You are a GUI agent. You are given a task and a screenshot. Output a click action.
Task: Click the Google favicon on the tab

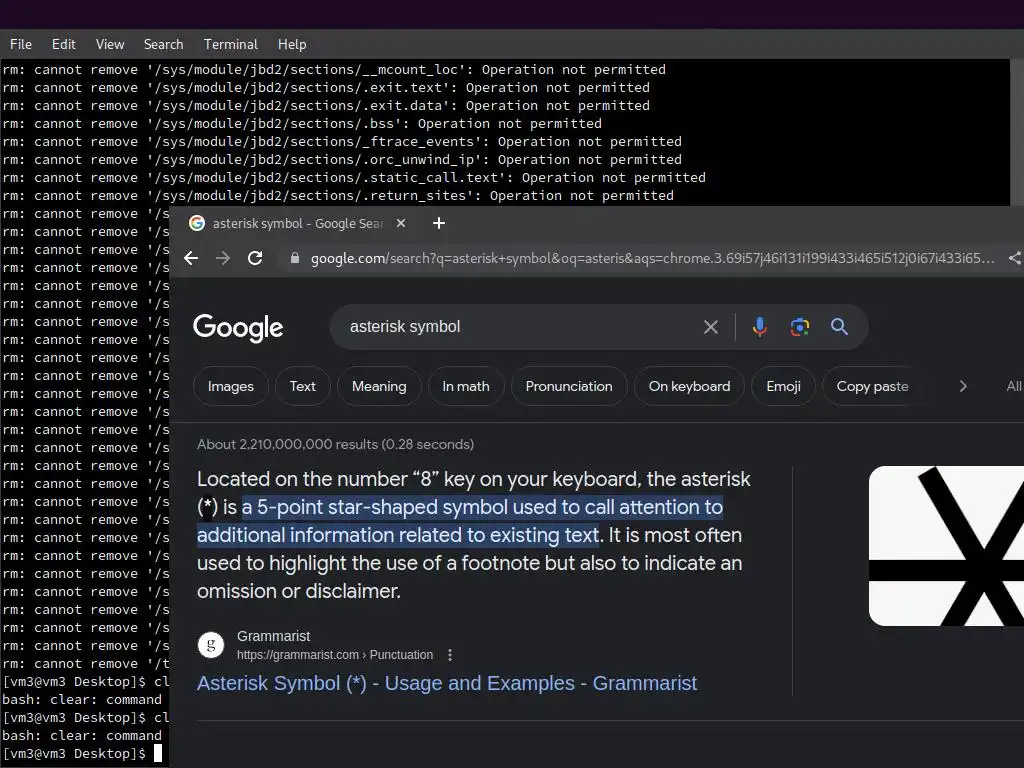(x=197, y=223)
